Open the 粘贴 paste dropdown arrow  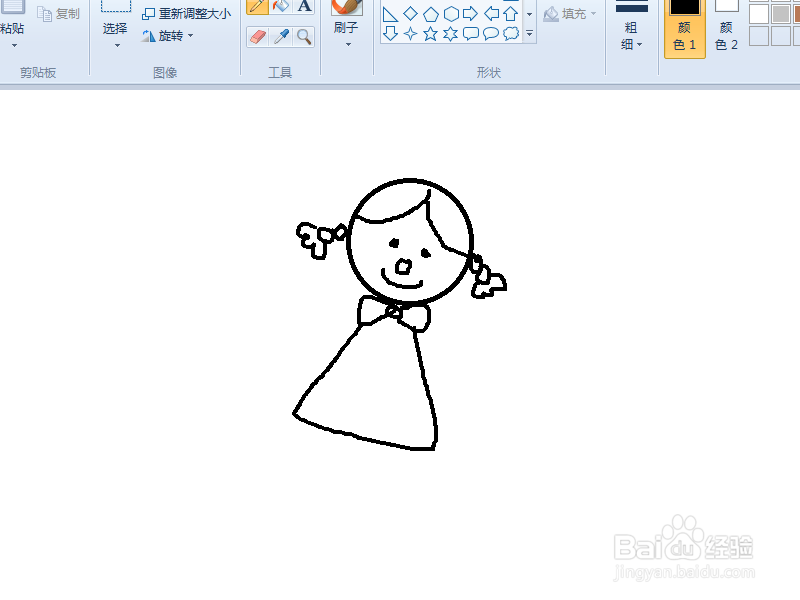(x=14, y=45)
